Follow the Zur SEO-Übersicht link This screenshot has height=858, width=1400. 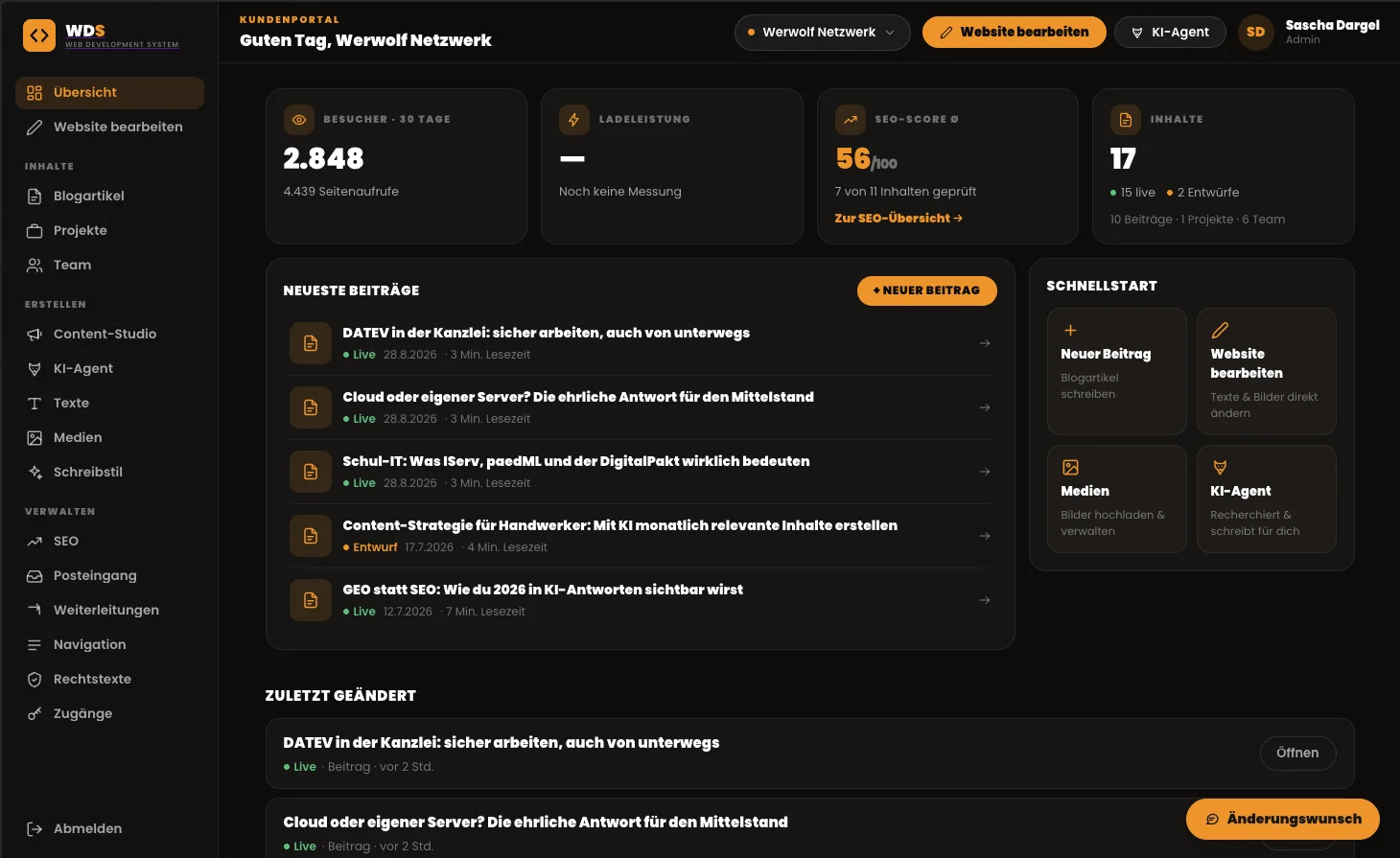(898, 219)
